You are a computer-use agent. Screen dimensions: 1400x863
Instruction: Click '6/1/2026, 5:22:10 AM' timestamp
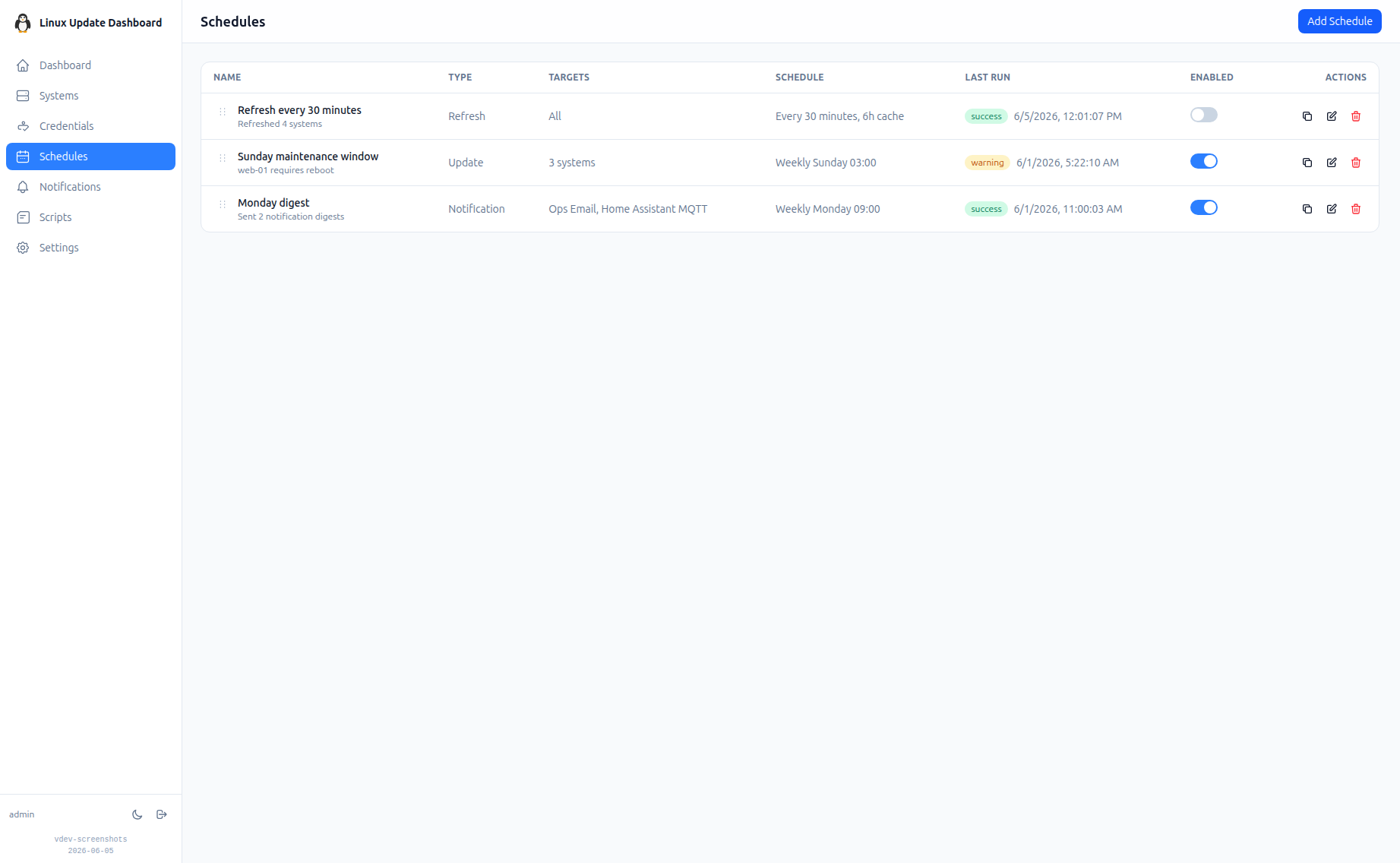coord(1067,163)
